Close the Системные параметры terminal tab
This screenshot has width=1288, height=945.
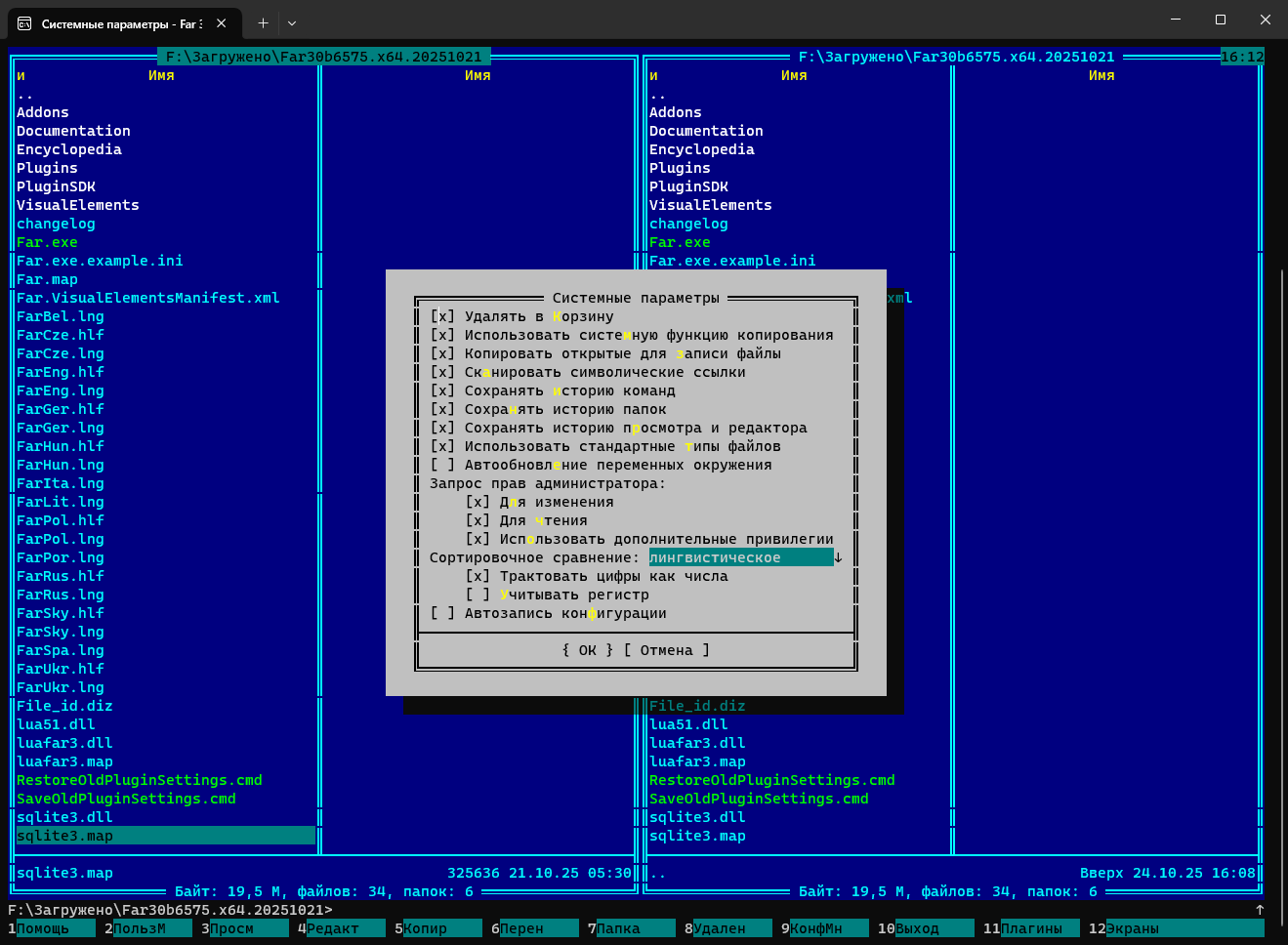(x=222, y=23)
